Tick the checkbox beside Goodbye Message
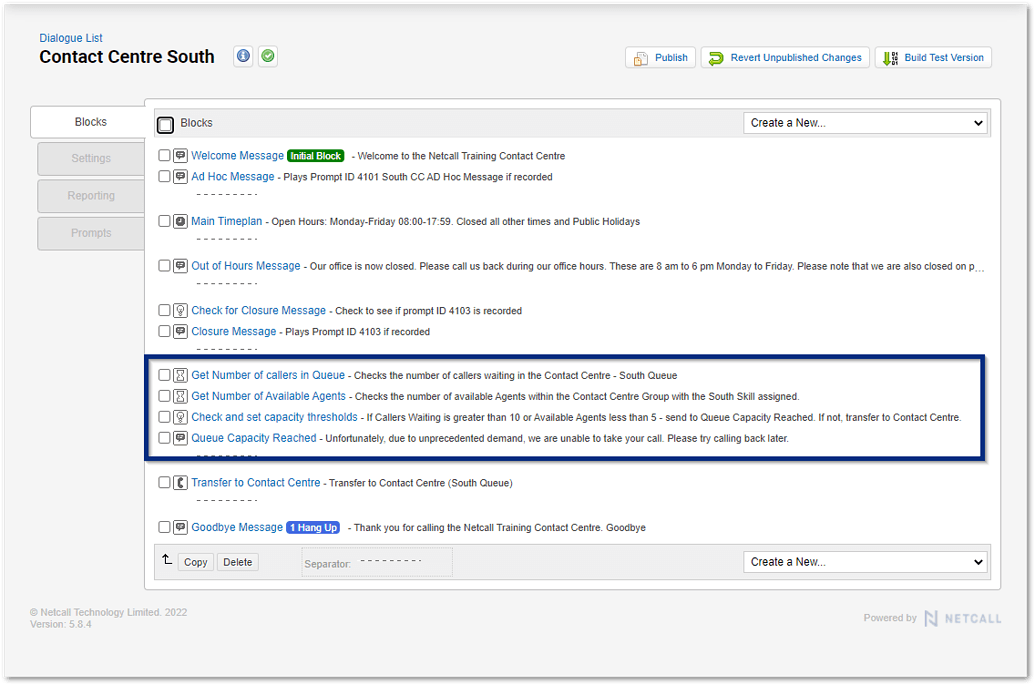This screenshot has height=684, width=1035. [x=164, y=527]
